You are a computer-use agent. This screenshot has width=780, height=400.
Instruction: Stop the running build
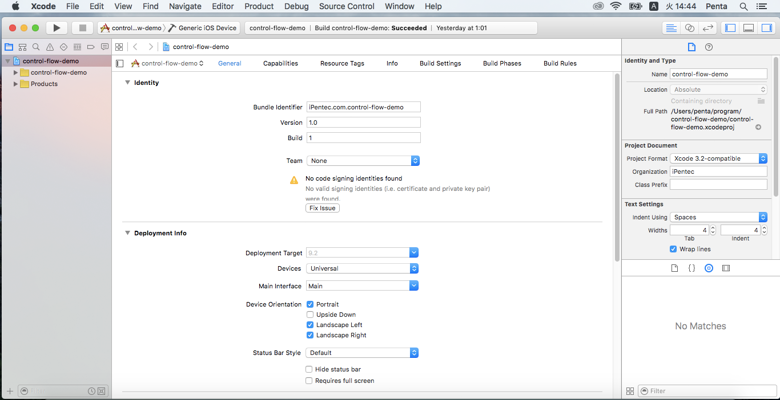click(83, 28)
